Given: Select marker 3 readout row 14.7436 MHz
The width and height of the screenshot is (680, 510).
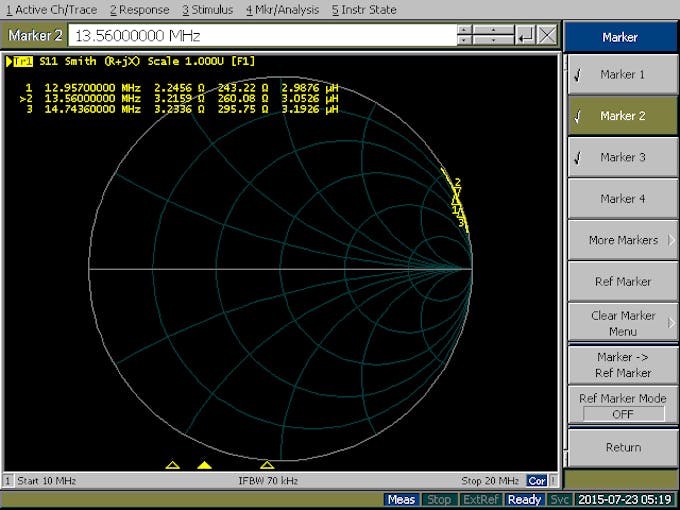Looking at the screenshot, I should click(x=181, y=109).
